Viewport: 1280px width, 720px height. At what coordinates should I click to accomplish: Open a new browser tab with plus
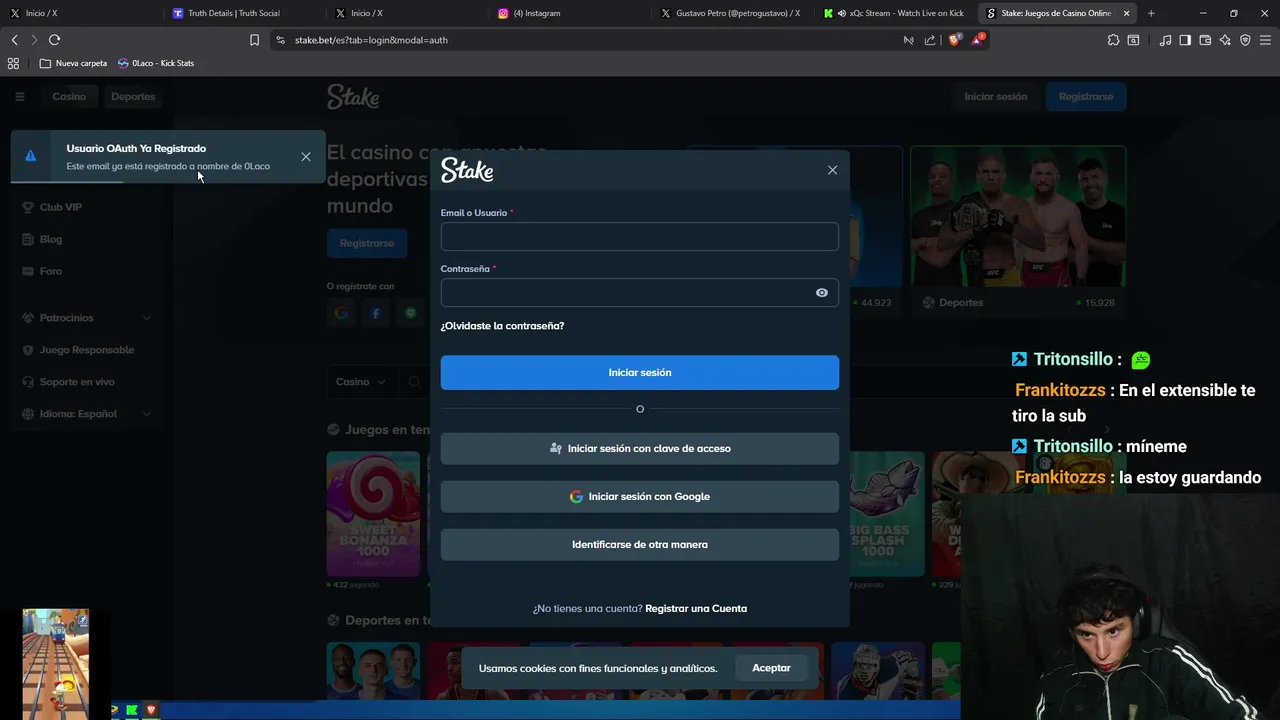[x=1151, y=13]
